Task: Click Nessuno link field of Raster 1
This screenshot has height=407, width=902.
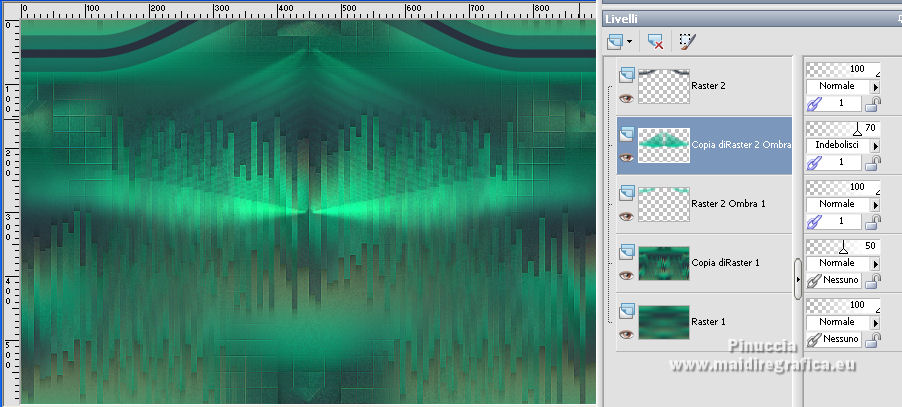Action: tap(842, 339)
